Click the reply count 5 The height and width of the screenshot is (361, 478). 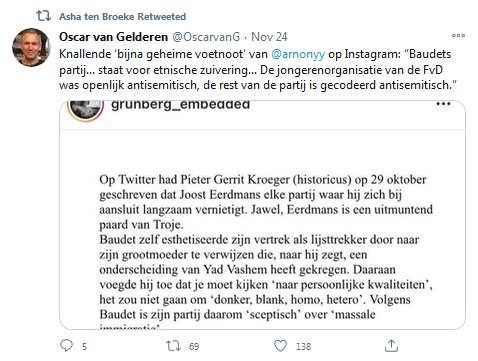point(84,347)
